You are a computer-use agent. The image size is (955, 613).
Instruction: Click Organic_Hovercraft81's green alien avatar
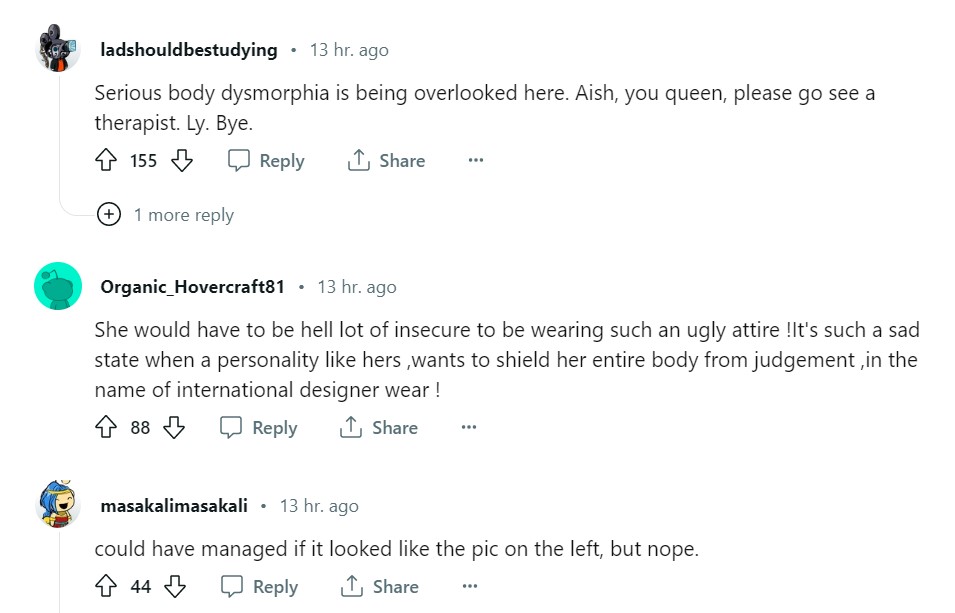tap(57, 286)
